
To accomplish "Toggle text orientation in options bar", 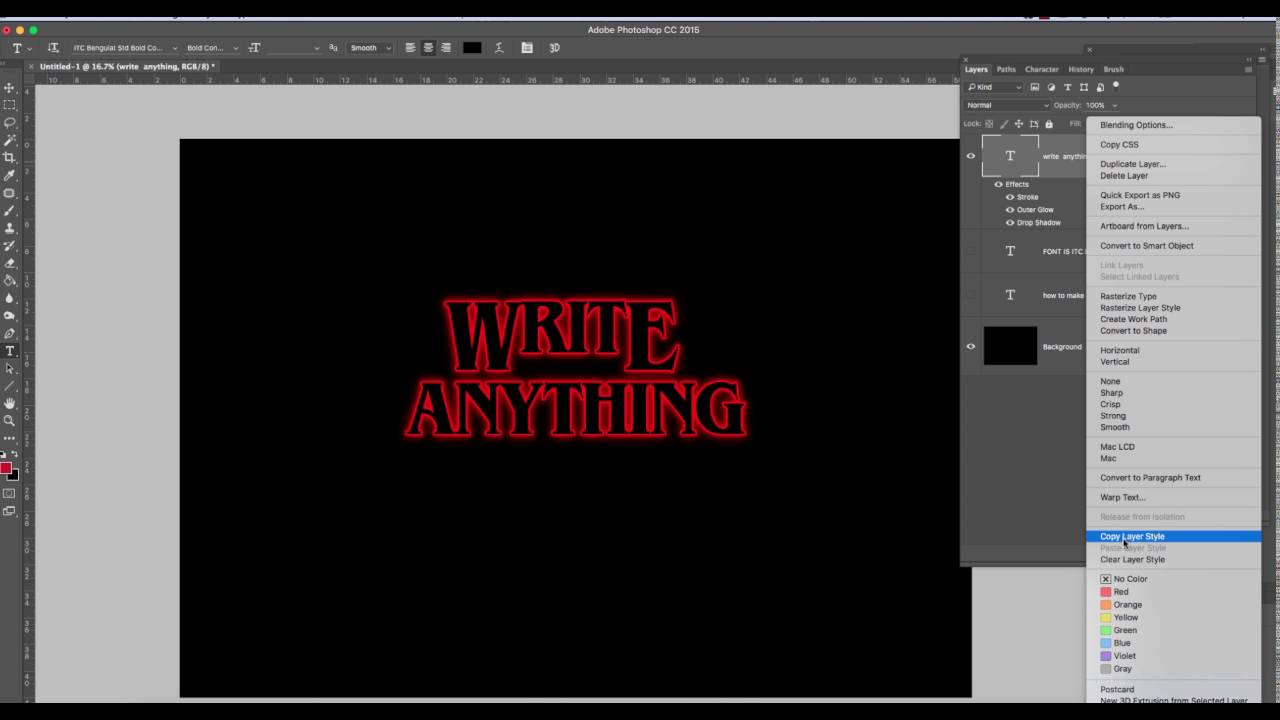I will 53,47.
